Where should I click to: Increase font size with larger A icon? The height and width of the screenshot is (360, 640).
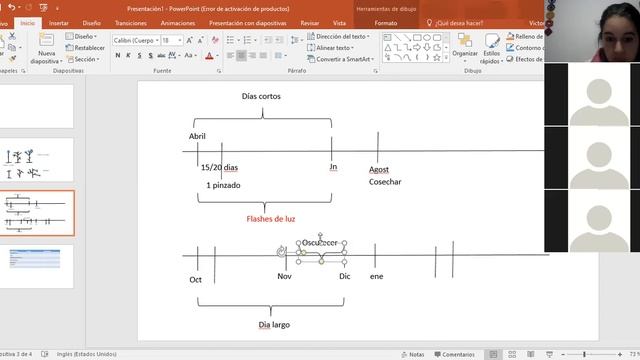point(189,40)
